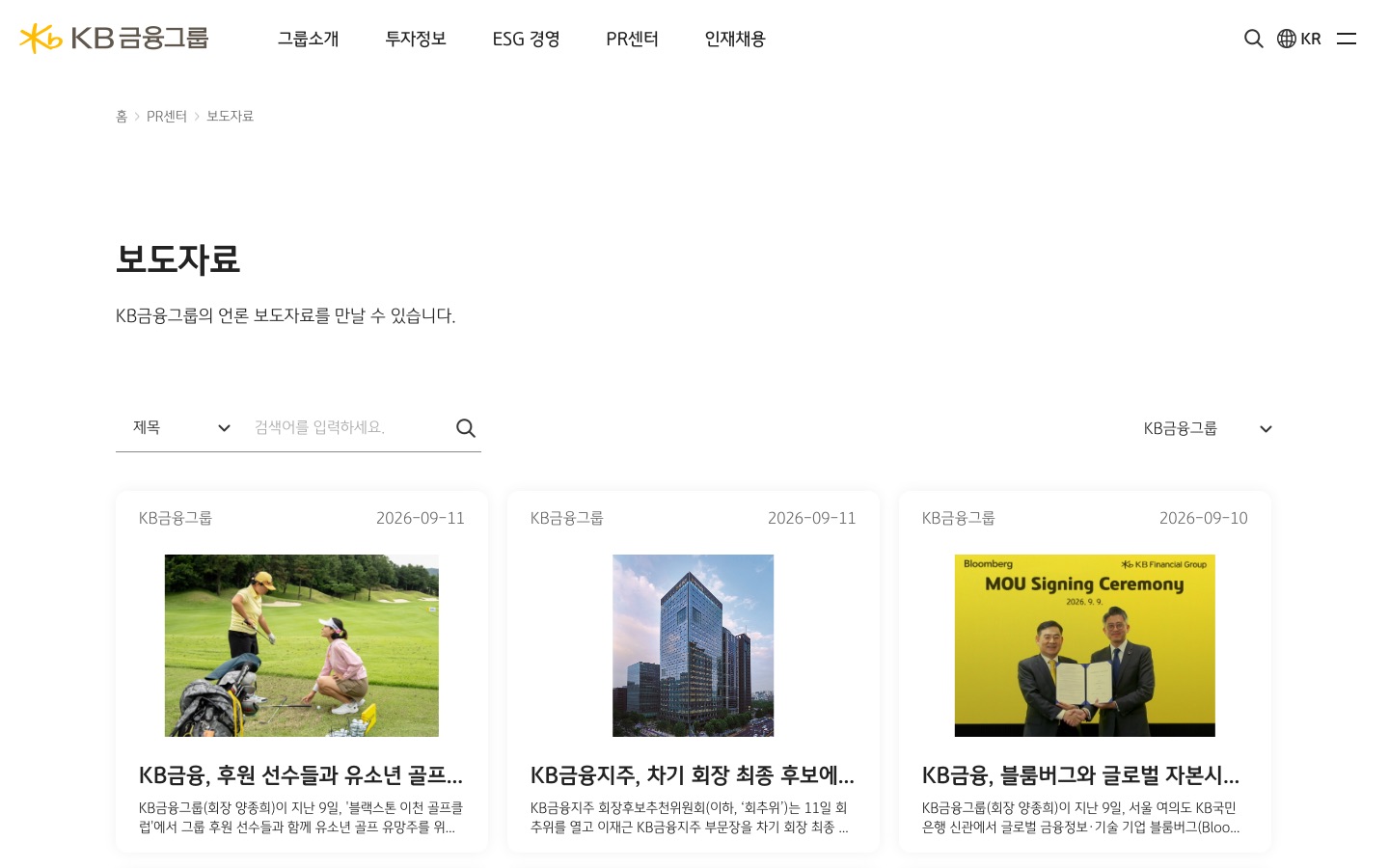The width and height of the screenshot is (1389, 868).
Task: Open the golf lesson photo thumbnail
Action: (x=302, y=645)
